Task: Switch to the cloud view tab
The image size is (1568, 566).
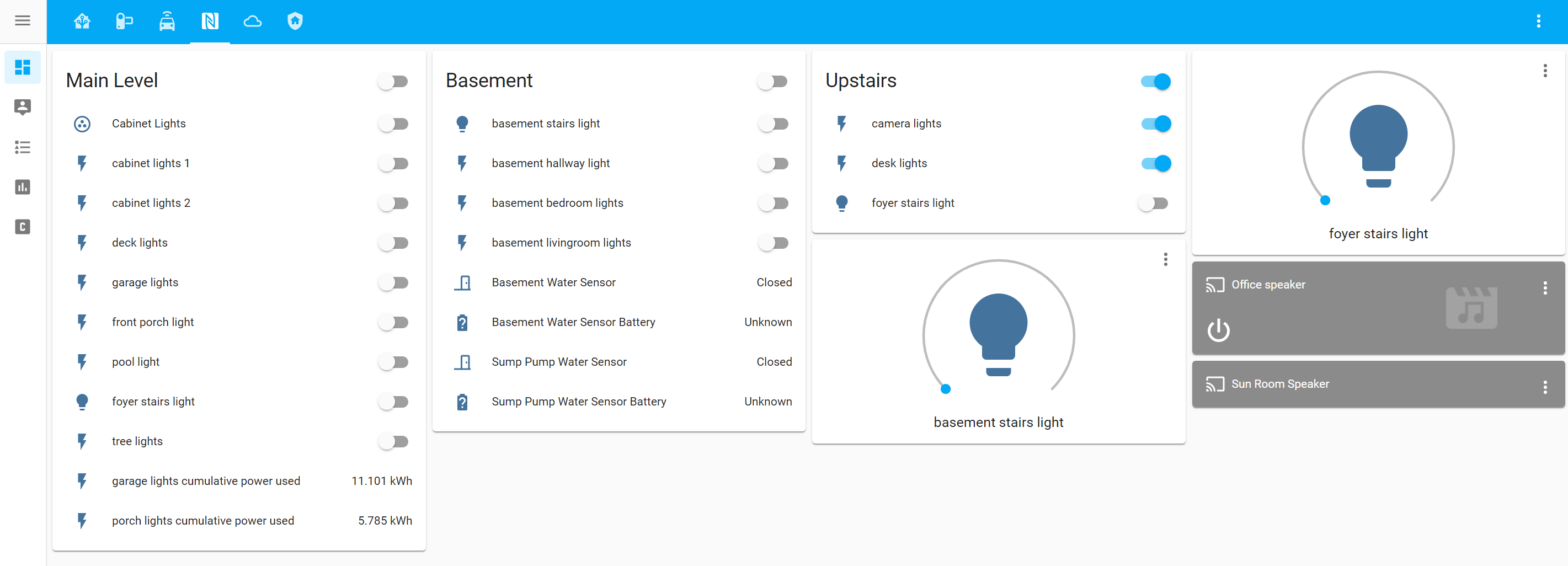Action: tap(253, 22)
